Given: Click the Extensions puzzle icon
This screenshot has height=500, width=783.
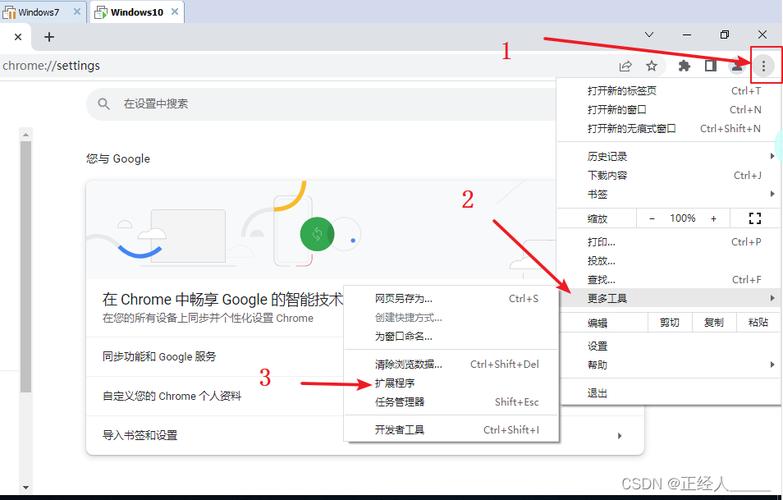Looking at the screenshot, I should point(684,65).
